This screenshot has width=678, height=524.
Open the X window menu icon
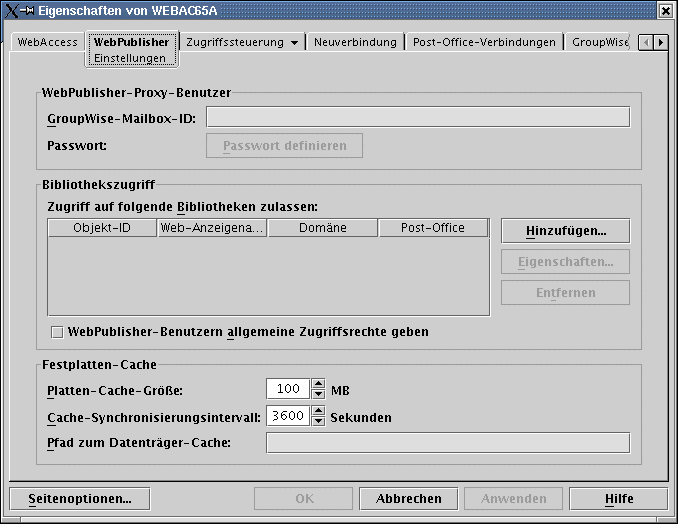point(12,10)
